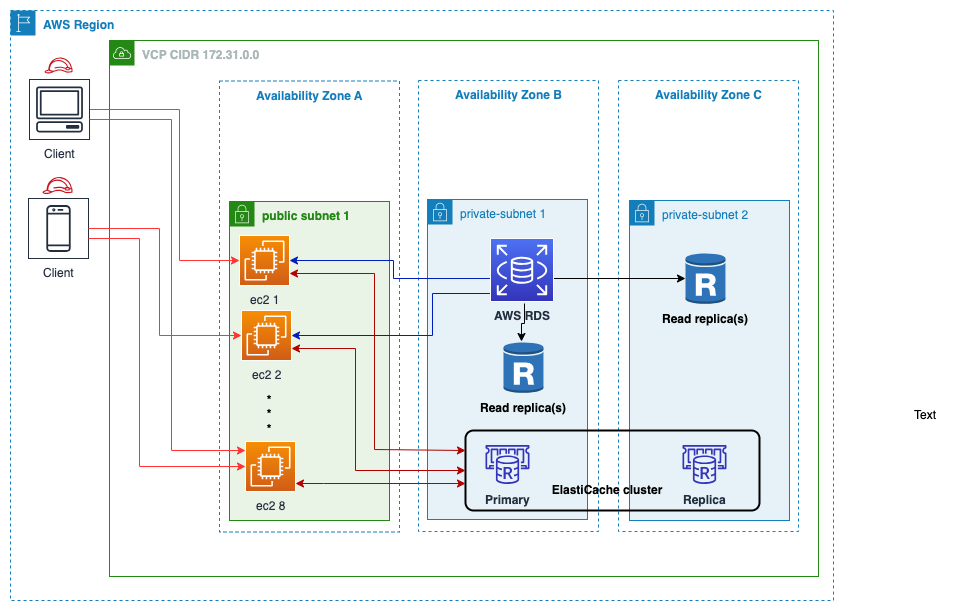This screenshot has width=955, height=611.
Task: Select the ElastiCache Replica node icon
Action: click(x=704, y=465)
